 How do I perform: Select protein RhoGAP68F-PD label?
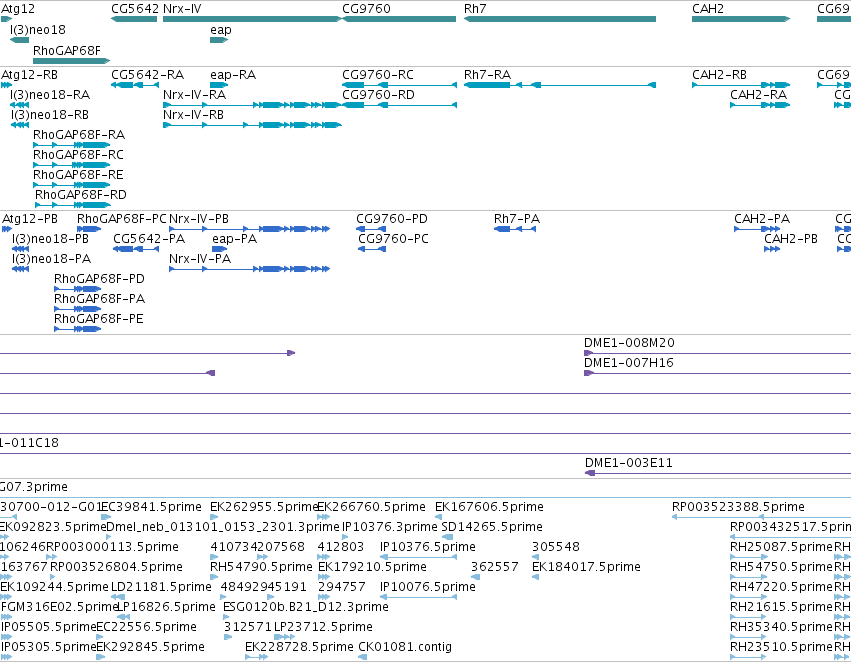coord(99,279)
